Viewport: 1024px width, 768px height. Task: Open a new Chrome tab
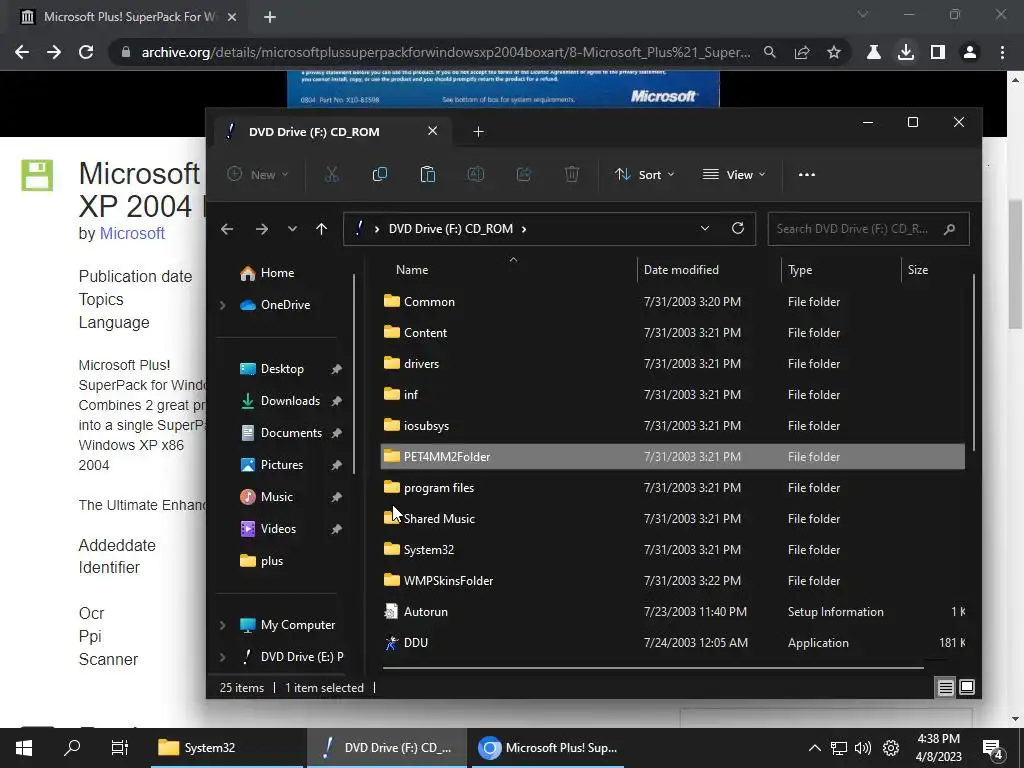270,17
